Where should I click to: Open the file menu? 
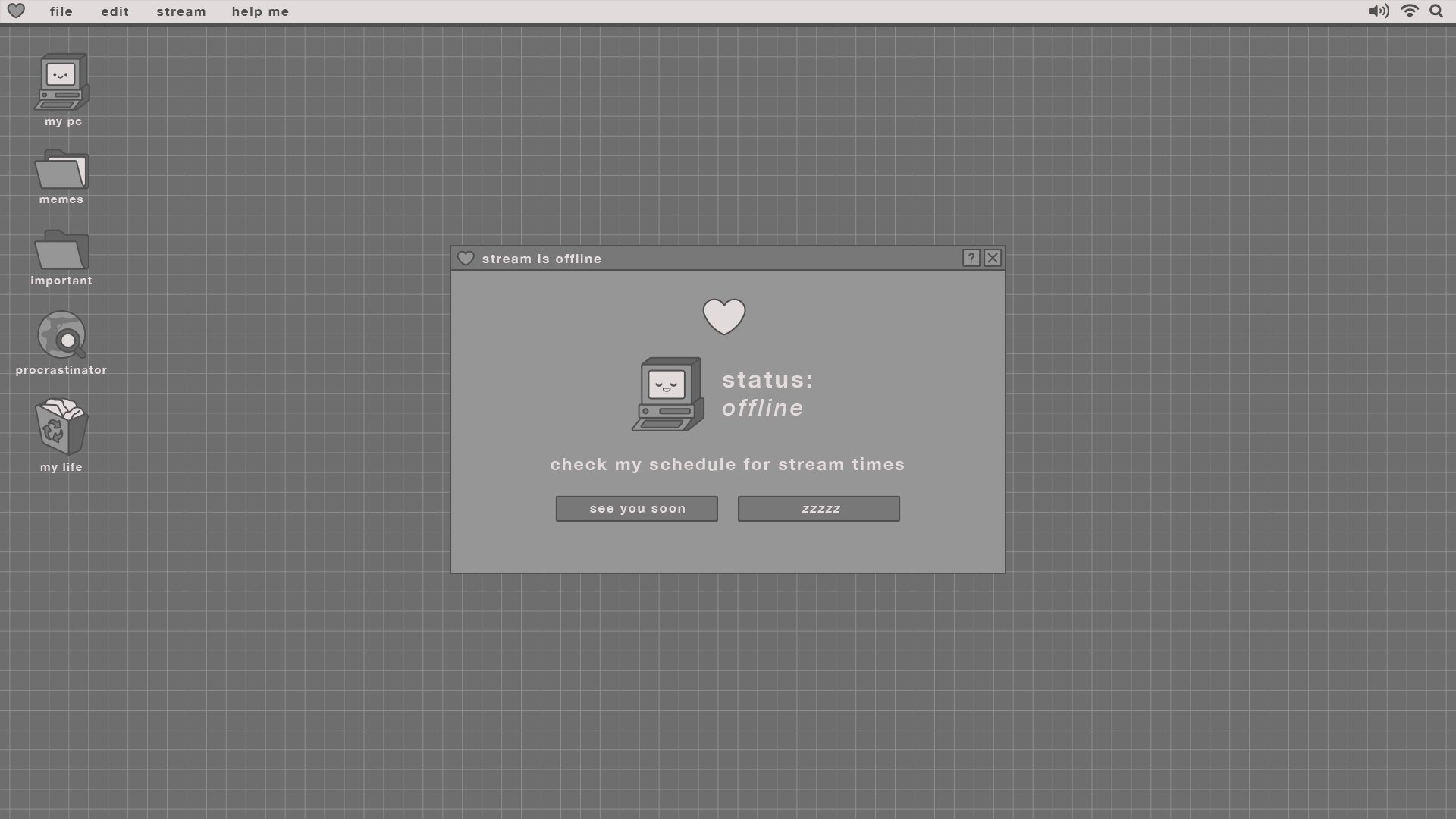point(61,11)
